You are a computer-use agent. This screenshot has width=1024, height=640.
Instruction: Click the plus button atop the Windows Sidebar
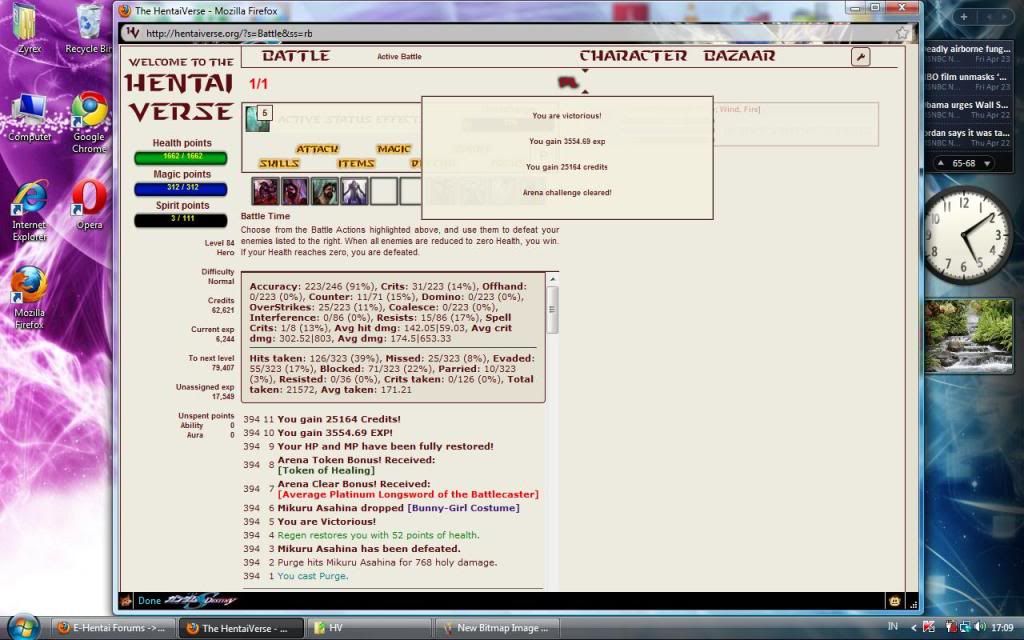pyautogui.click(x=963, y=17)
